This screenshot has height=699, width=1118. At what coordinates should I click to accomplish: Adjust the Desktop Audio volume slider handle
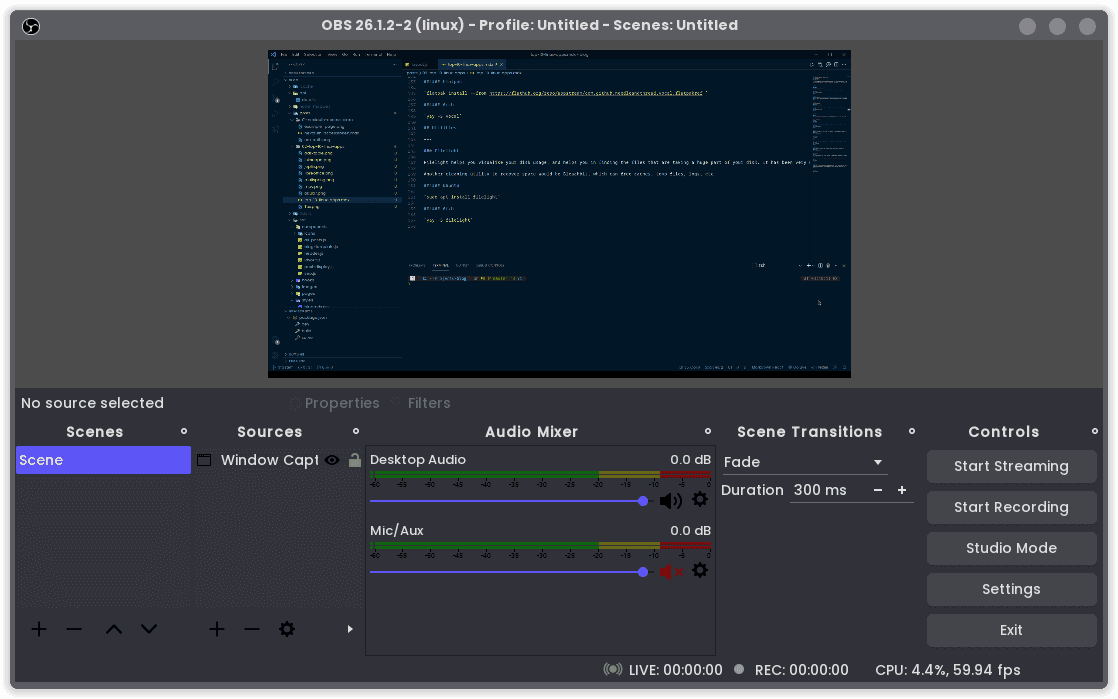click(643, 501)
